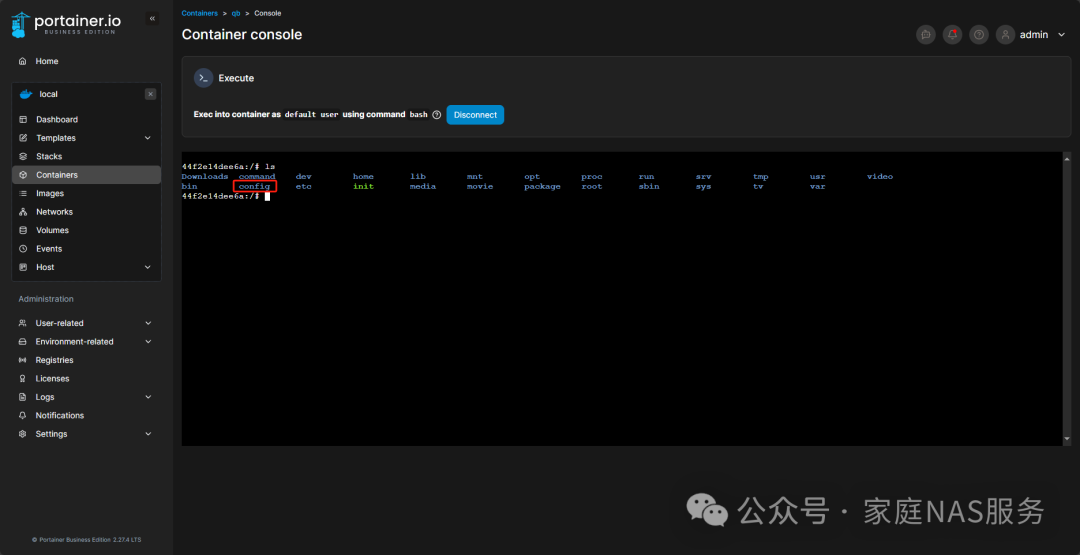The height and width of the screenshot is (555, 1080).
Task: Click the Portainer.io logo
Action: coord(66,24)
